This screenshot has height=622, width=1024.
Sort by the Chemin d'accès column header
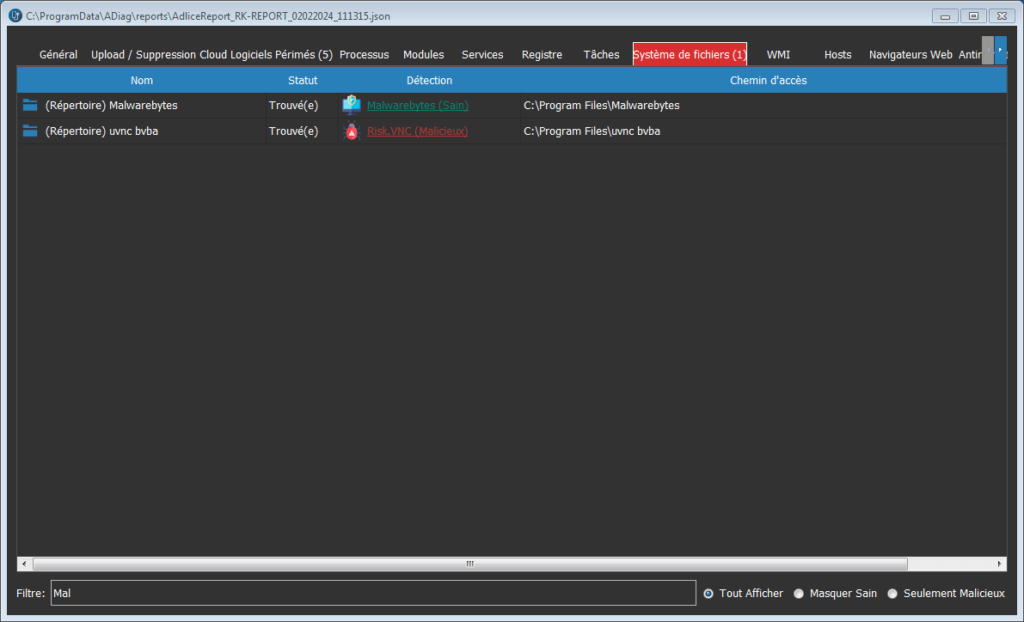[x=767, y=80]
